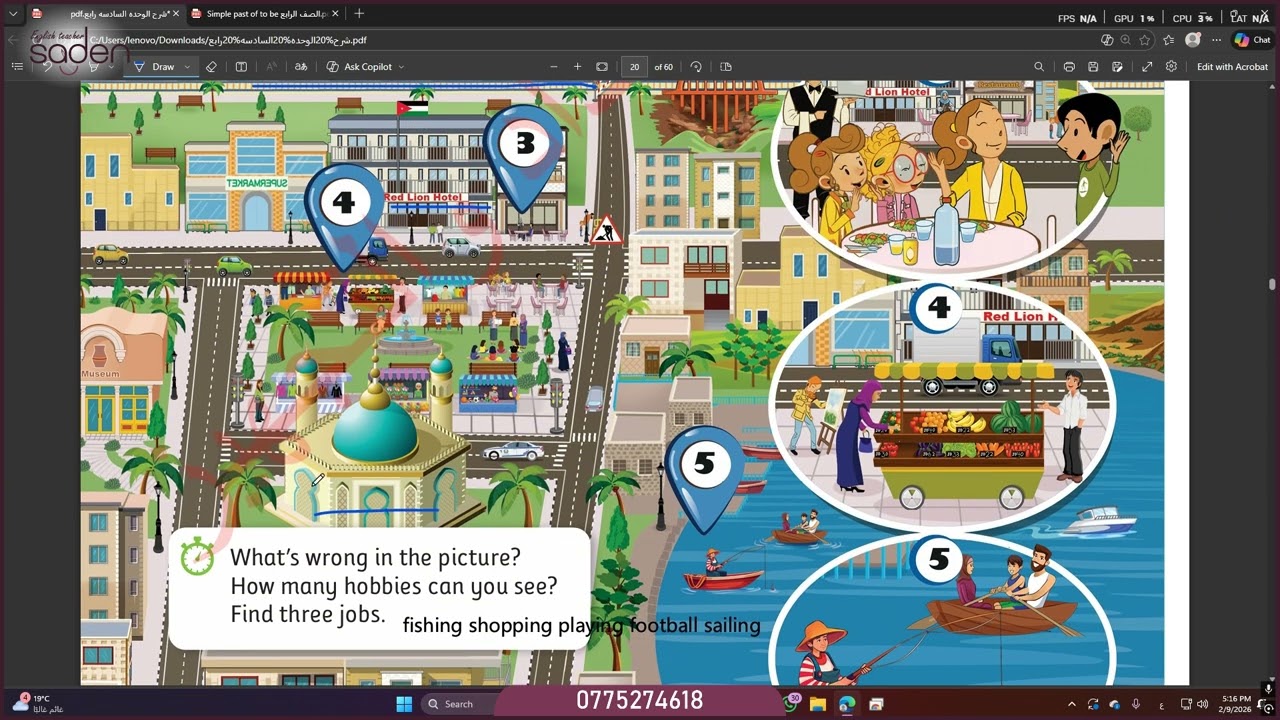Show hidden system tray icons
Image resolution: width=1280 pixels, height=720 pixels.
(1072, 704)
